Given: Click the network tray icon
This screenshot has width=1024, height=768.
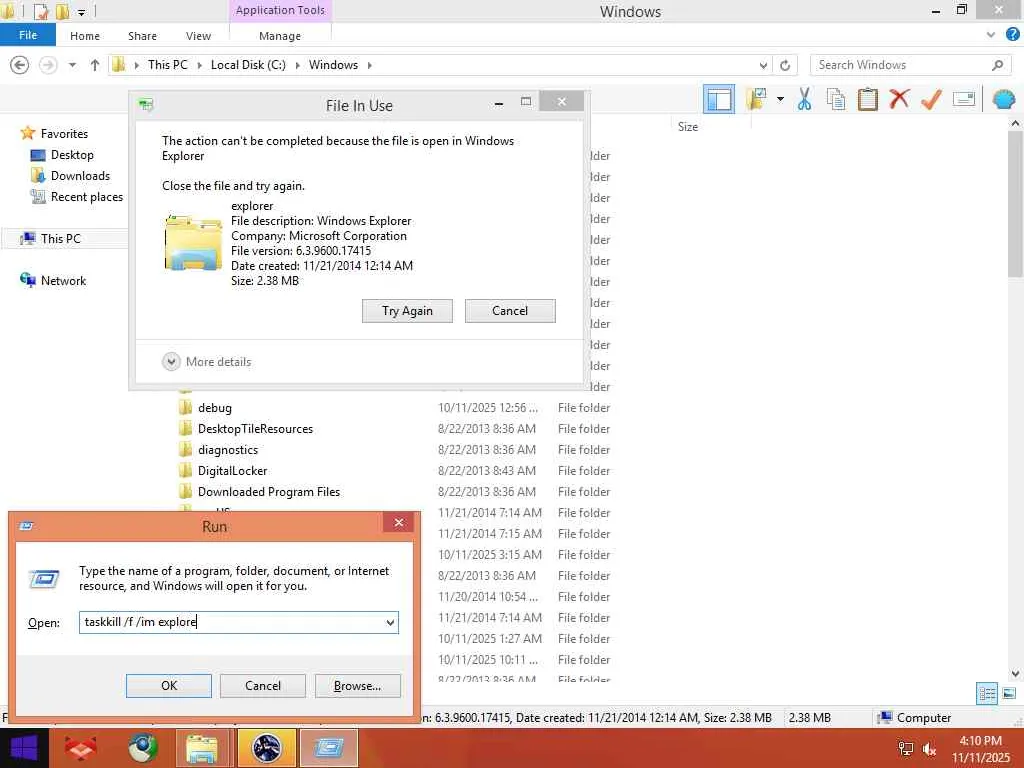Looking at the screenshot, I should [906, 749].
